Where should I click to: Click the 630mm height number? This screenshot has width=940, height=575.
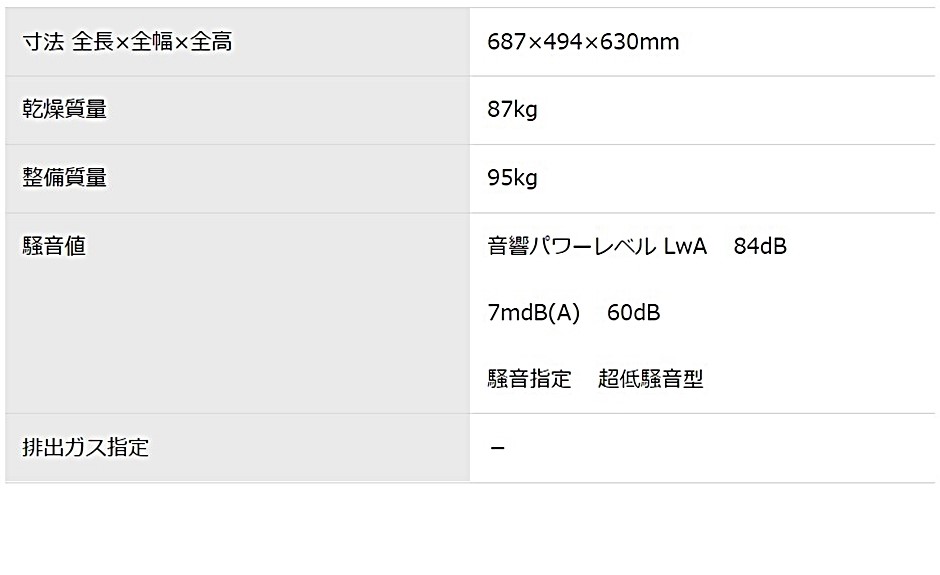[x=639, y=42]
